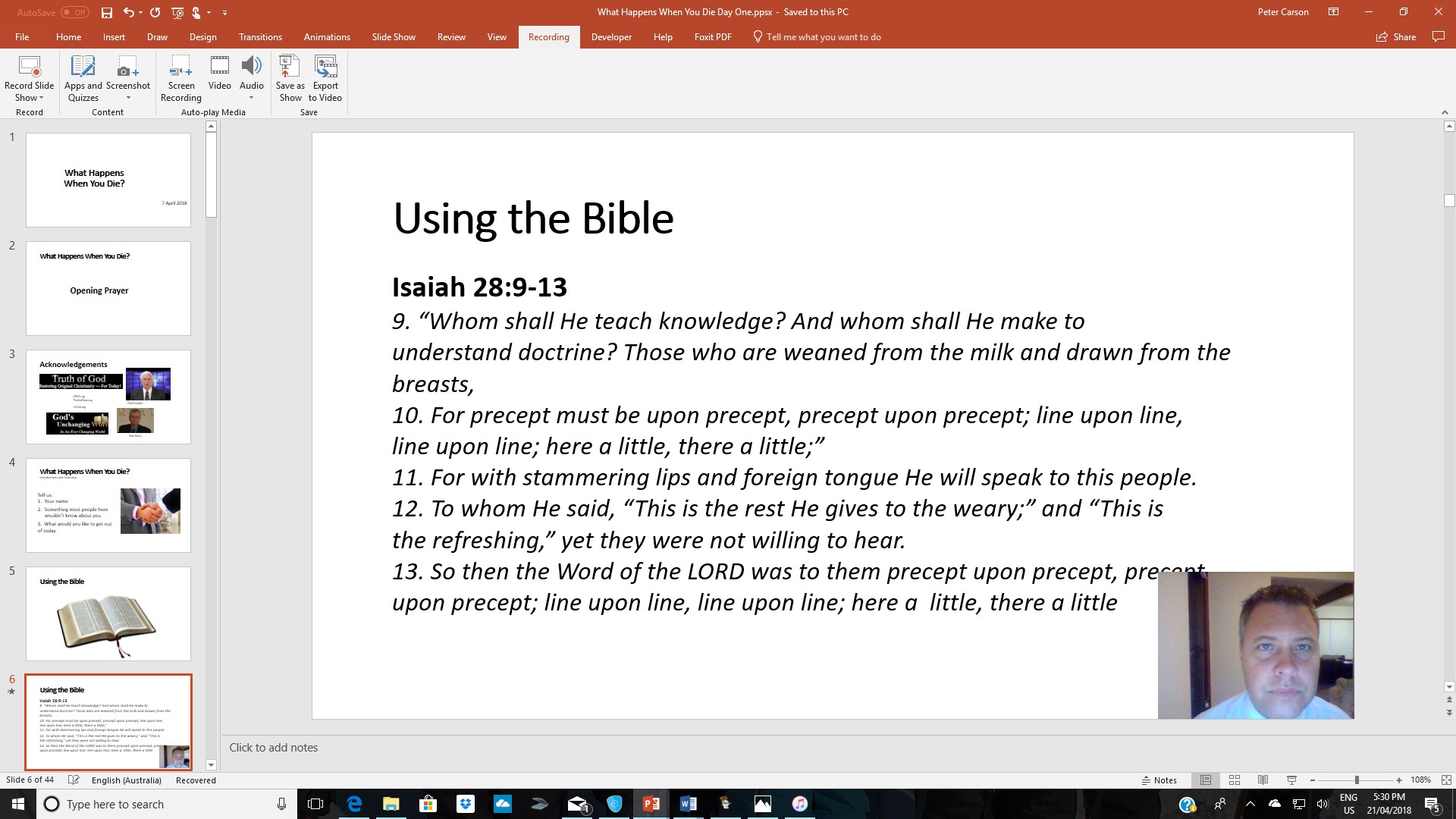Select slide 3 Acknowledgements thumbnail

point(108,397)
